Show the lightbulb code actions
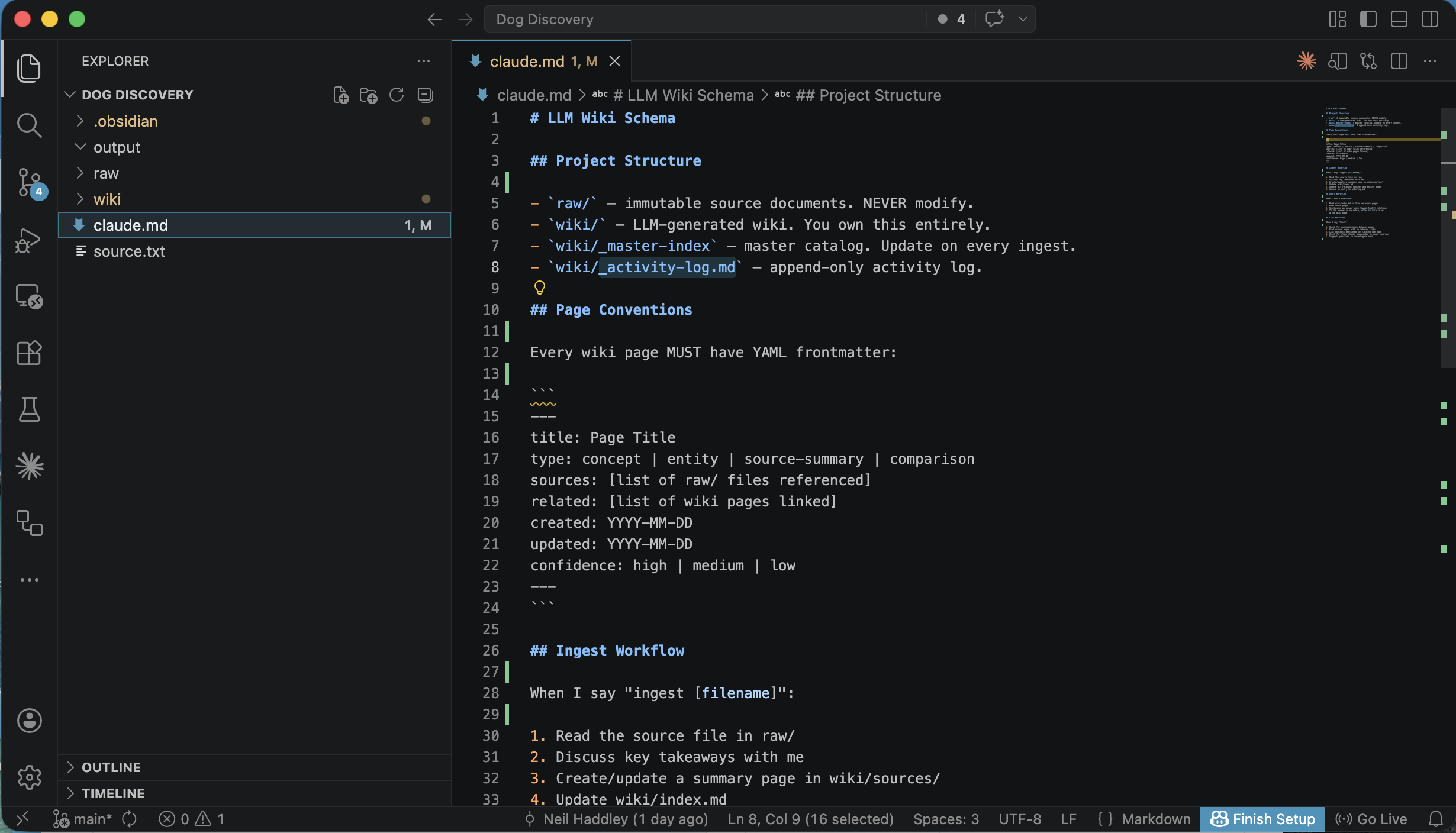This screenshot has width=1456, height=833. pos(540,288)
